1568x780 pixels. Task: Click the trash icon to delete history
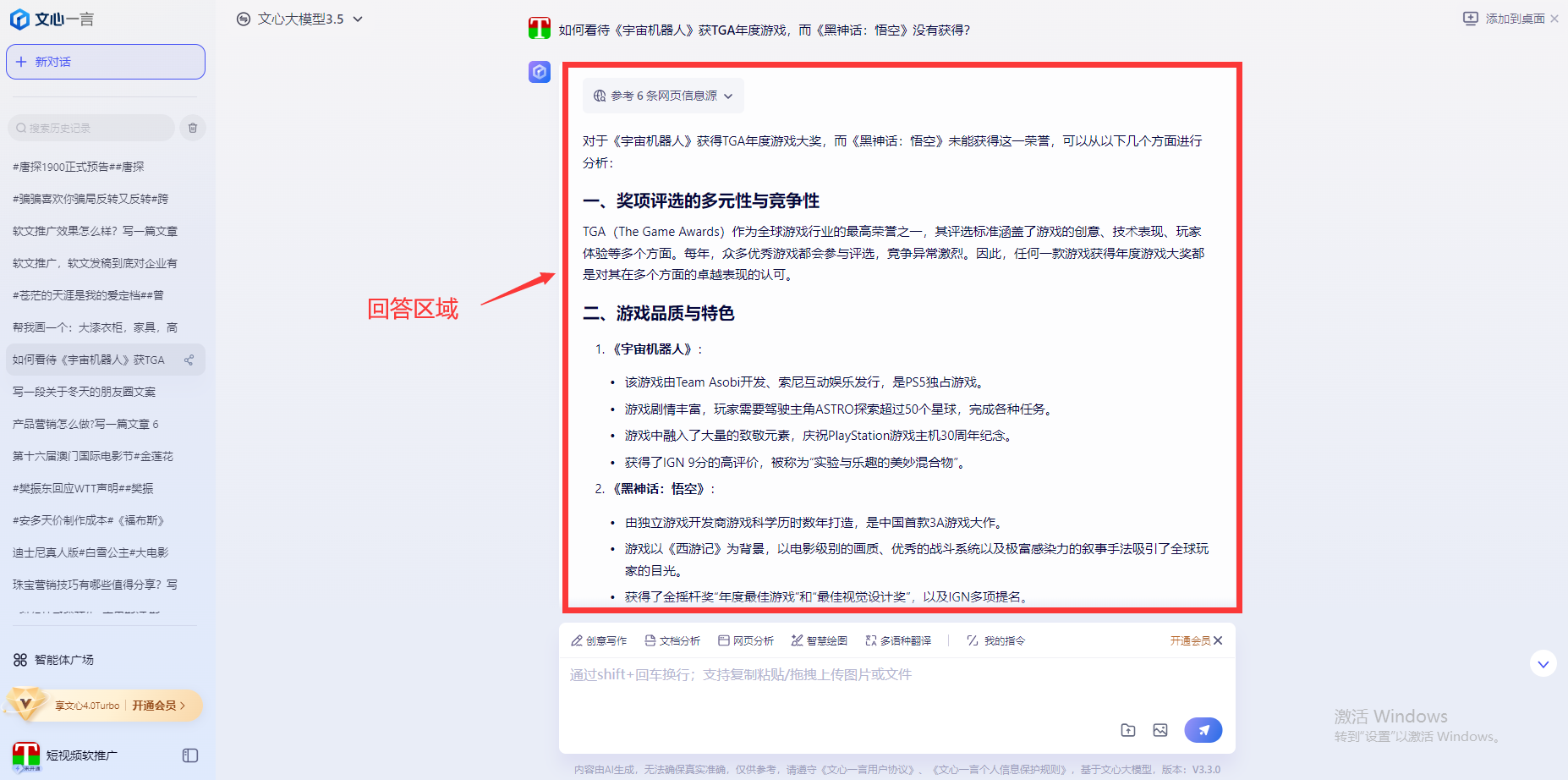click(x=193, y=128)
